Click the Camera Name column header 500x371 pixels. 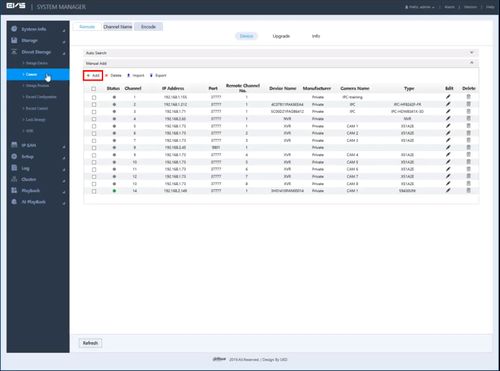355,88
